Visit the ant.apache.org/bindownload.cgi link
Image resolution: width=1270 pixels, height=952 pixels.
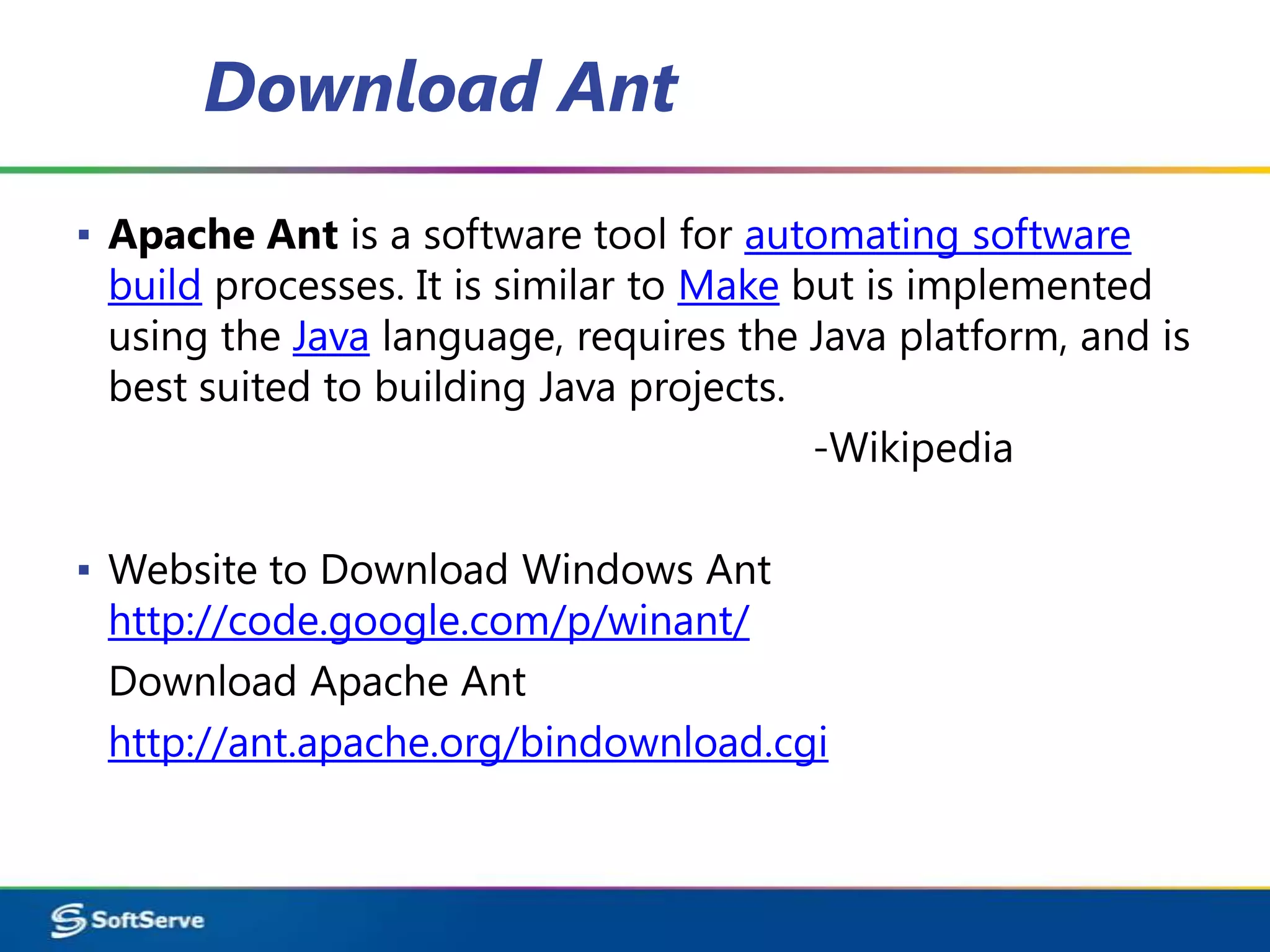point(468,743)
